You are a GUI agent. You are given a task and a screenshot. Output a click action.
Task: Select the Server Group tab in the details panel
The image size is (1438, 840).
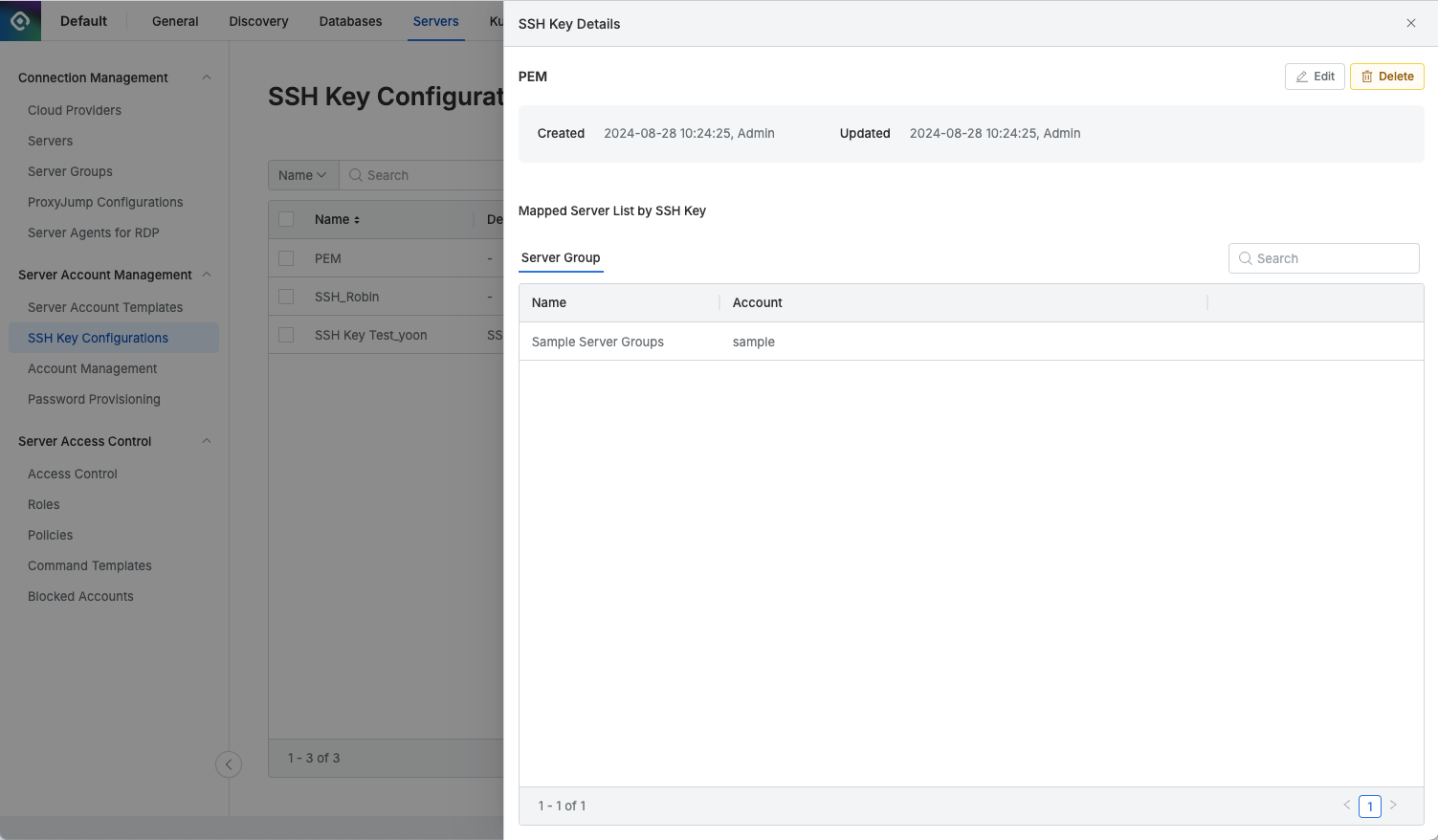[x=561, y=257]
